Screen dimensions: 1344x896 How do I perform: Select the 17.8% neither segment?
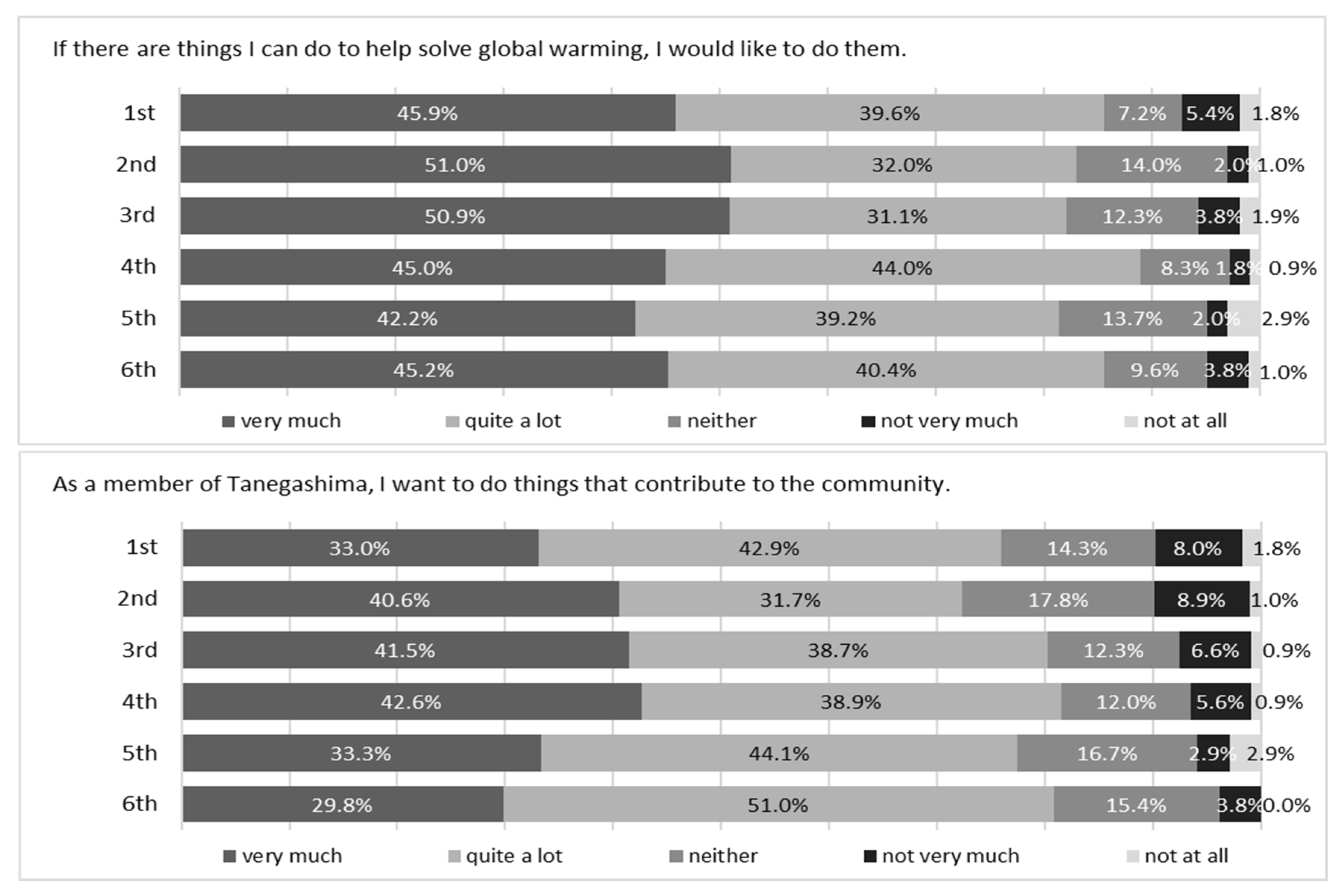click(1058, 599)
